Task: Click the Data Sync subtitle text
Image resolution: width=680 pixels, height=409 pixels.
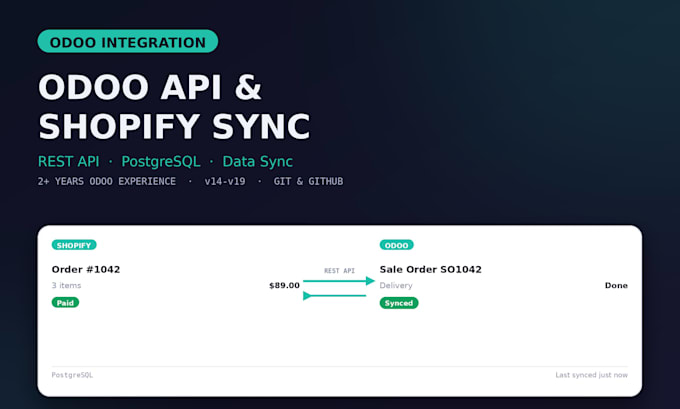Action: 258,161
